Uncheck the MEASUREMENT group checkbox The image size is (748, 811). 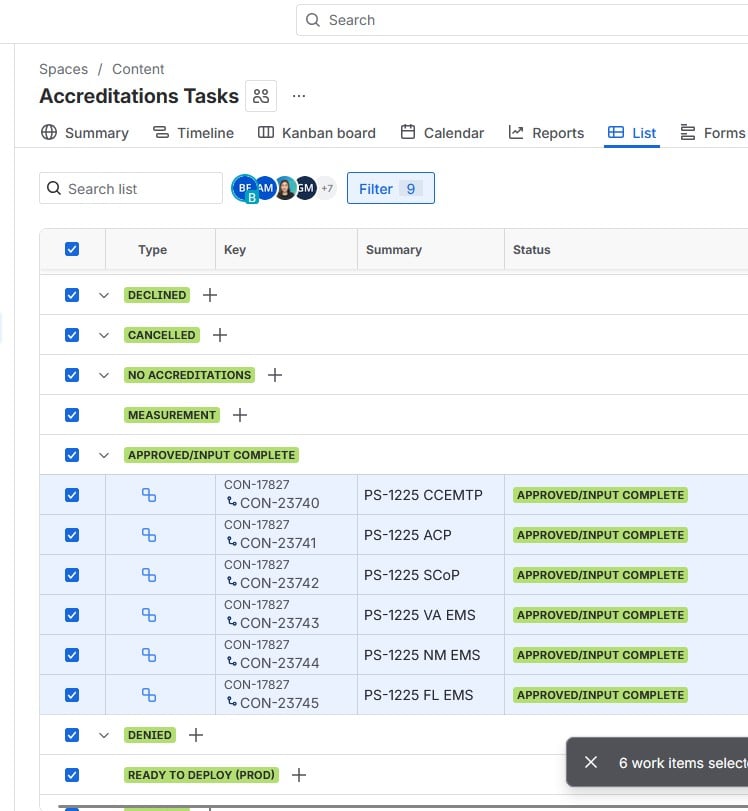coord(72,415)
